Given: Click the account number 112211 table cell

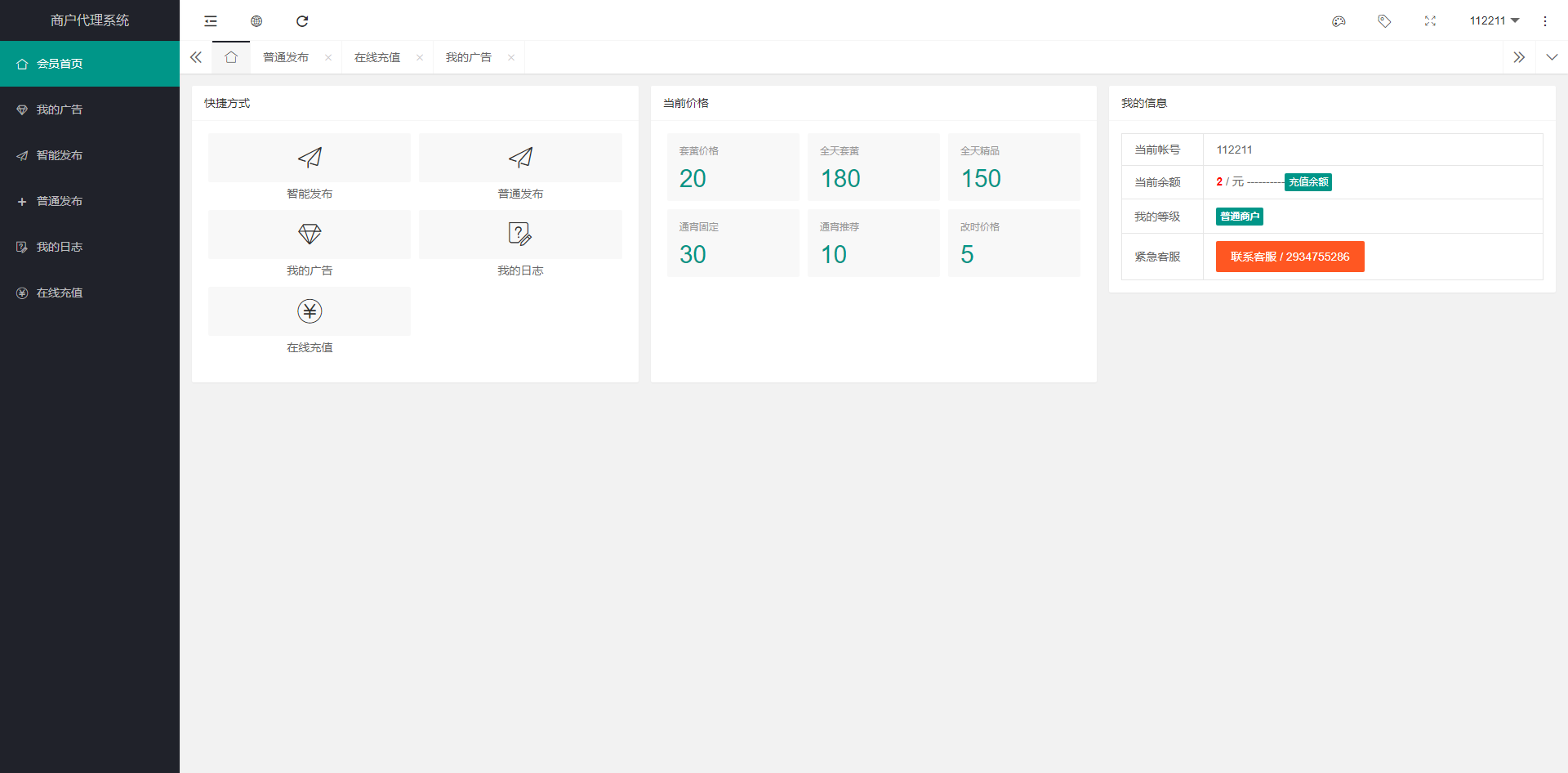Looking at the screenshot, I should click(1373, 150).
